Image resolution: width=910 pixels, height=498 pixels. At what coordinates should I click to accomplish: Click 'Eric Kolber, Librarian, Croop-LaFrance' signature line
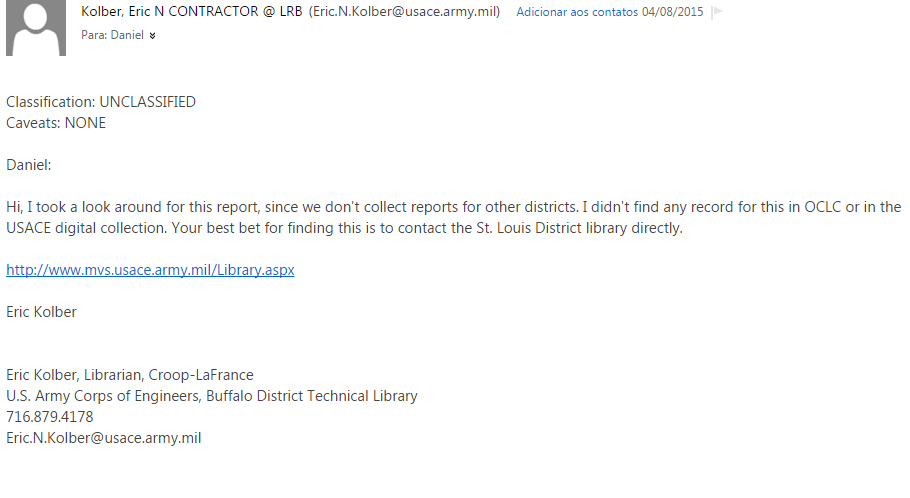coord(130,375)
